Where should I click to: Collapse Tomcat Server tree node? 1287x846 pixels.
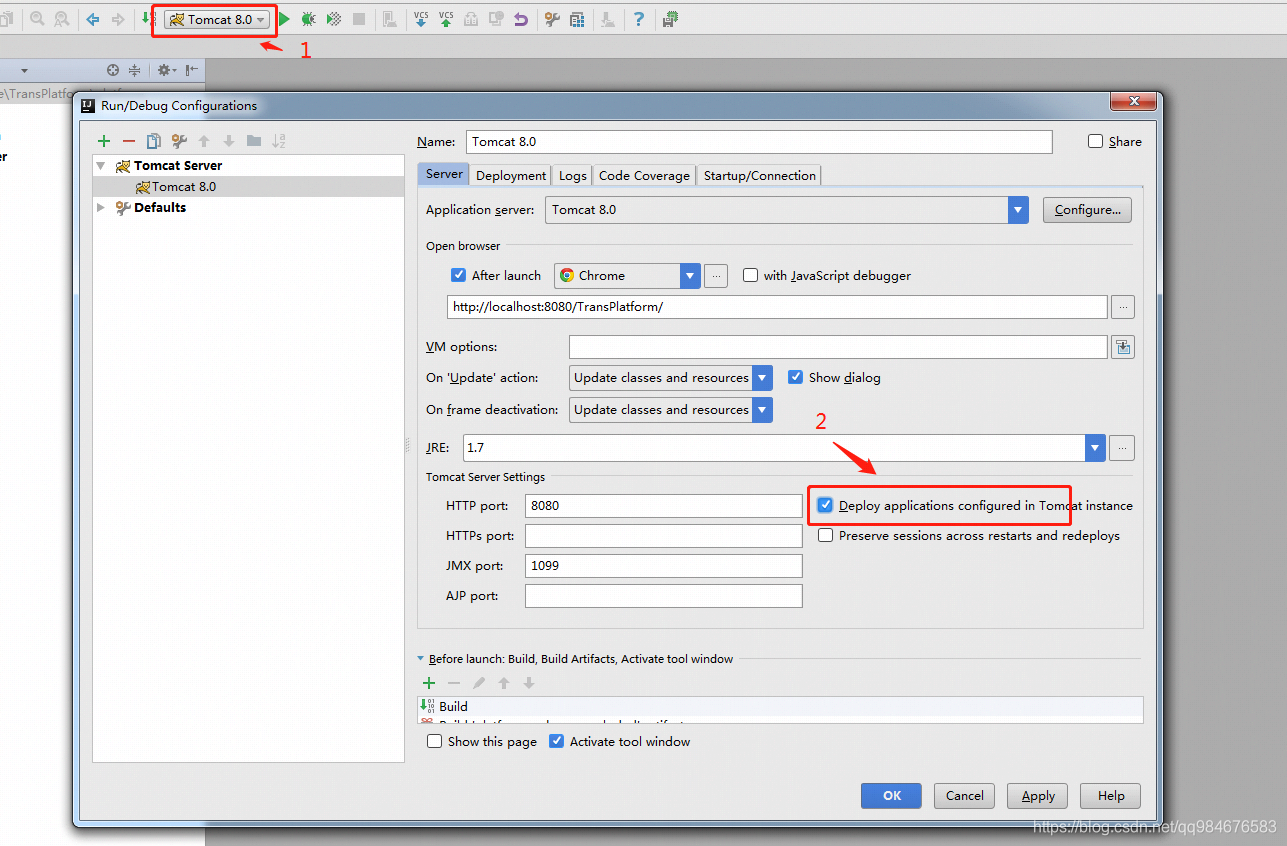(101, 166)
